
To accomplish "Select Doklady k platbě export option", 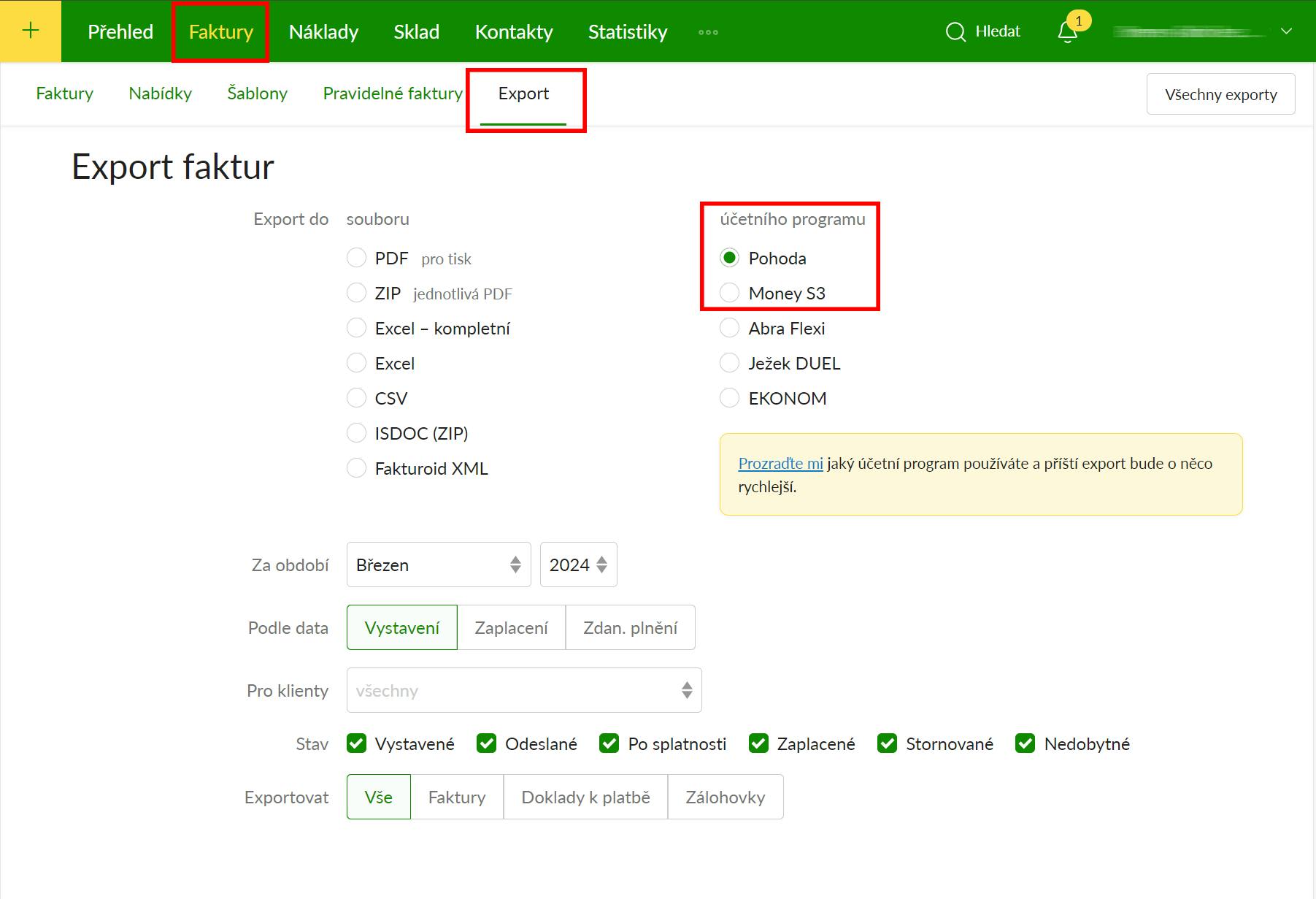I will [585, 797].
